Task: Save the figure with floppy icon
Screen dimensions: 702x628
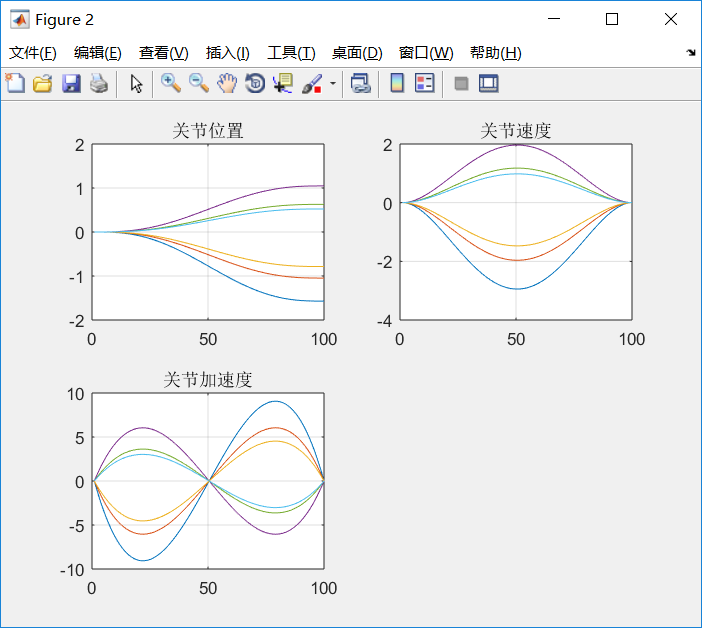Action: coord(71,84)
